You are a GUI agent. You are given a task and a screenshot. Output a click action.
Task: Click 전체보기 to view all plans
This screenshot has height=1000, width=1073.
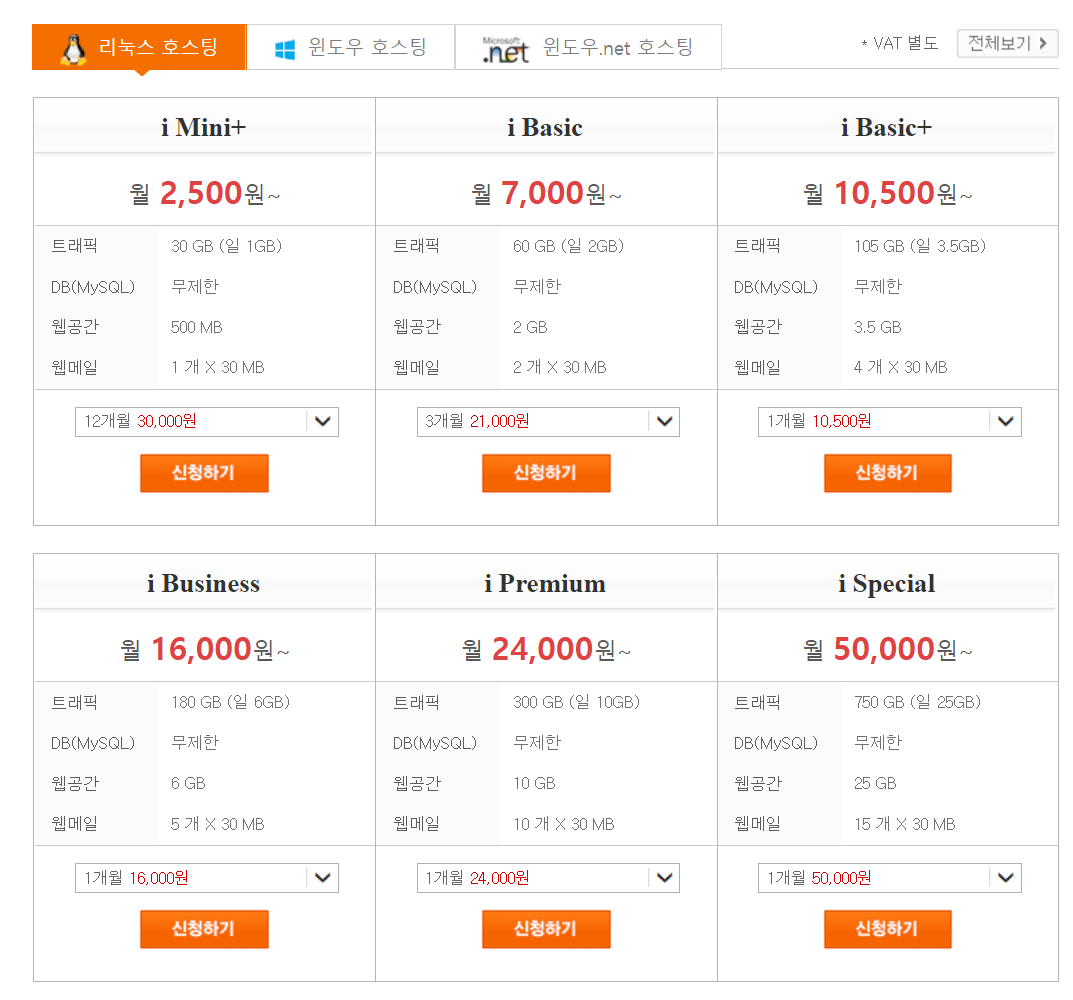[x=1005, y=43]
